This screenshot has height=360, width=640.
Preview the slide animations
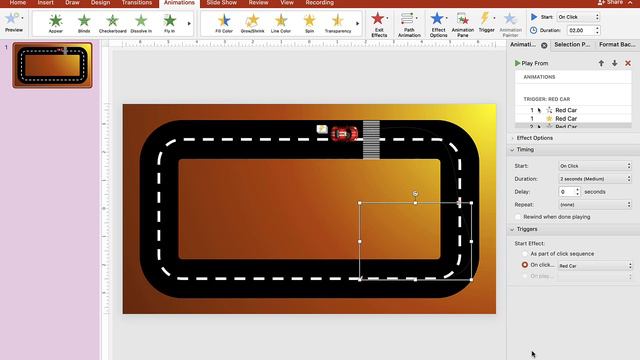12,22
